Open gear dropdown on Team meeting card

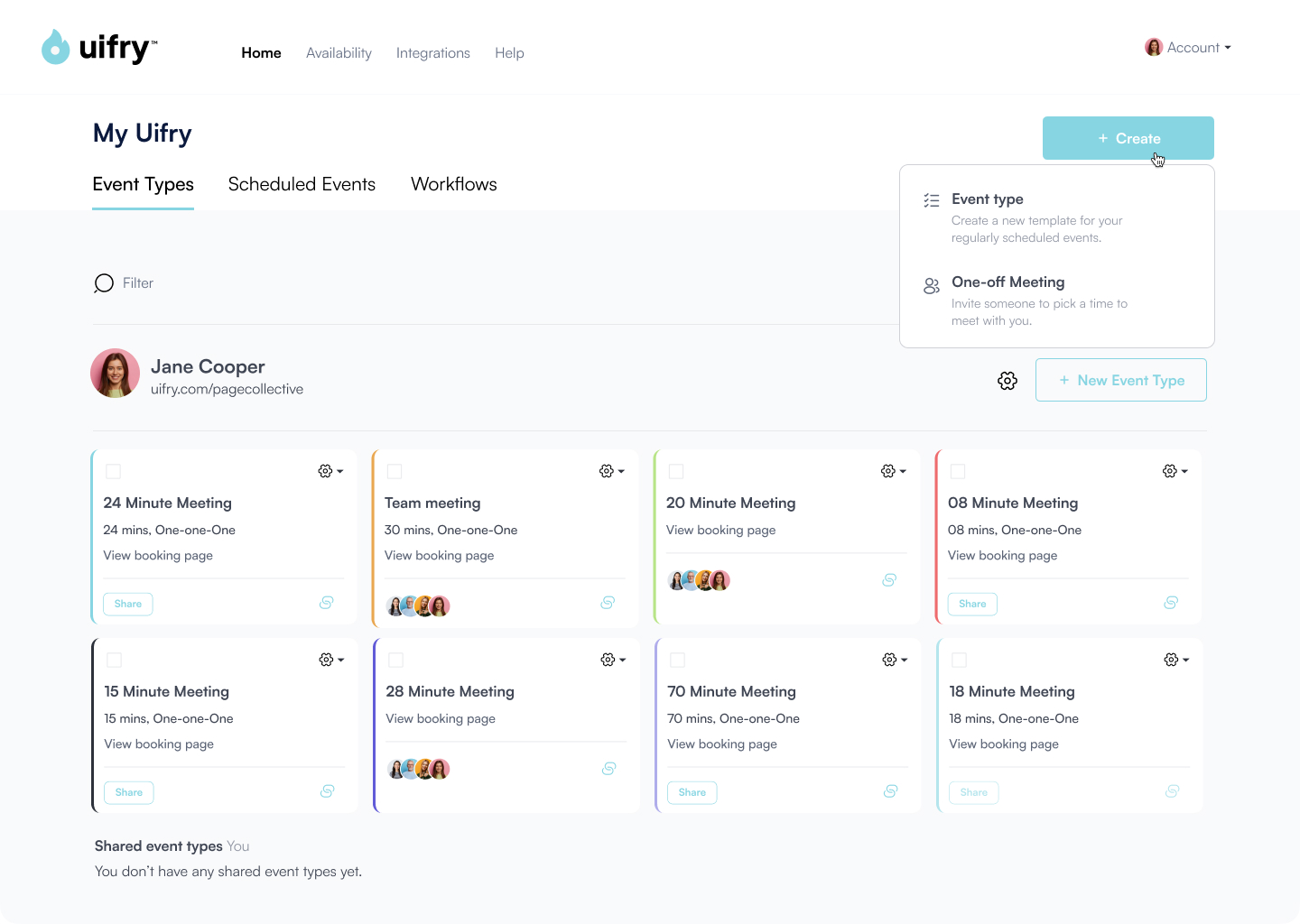pos(612,471)
